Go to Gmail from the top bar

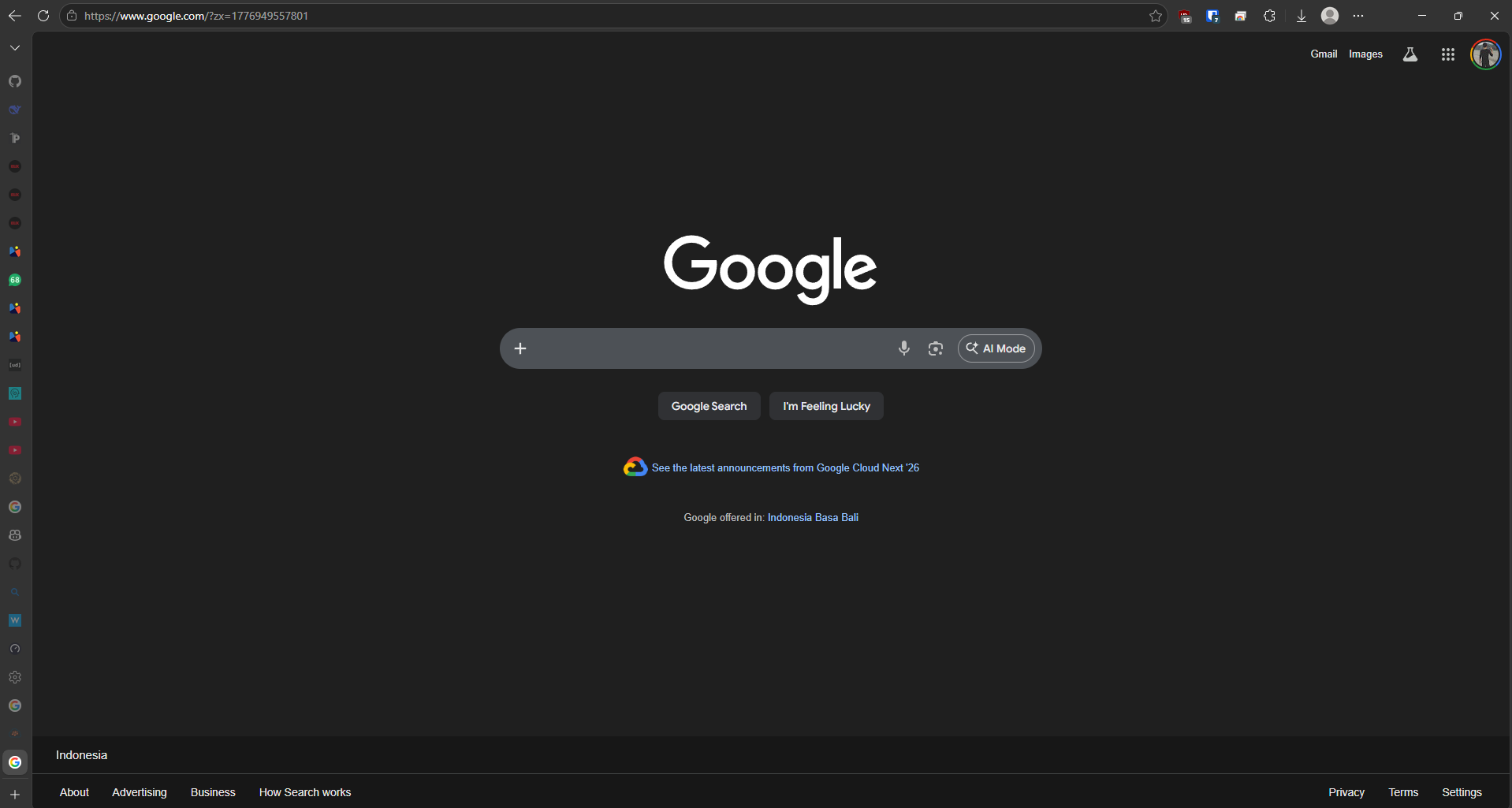tap(1323, 54)
